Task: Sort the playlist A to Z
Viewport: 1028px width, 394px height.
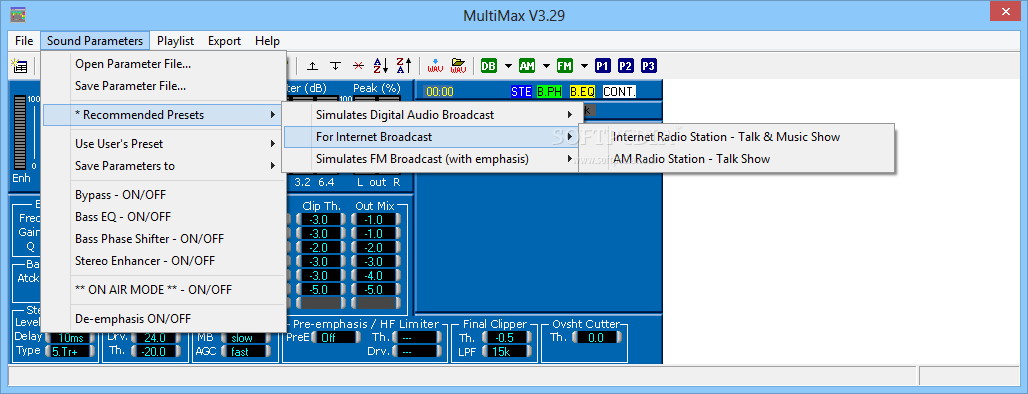Action: (x=380, y=66)
